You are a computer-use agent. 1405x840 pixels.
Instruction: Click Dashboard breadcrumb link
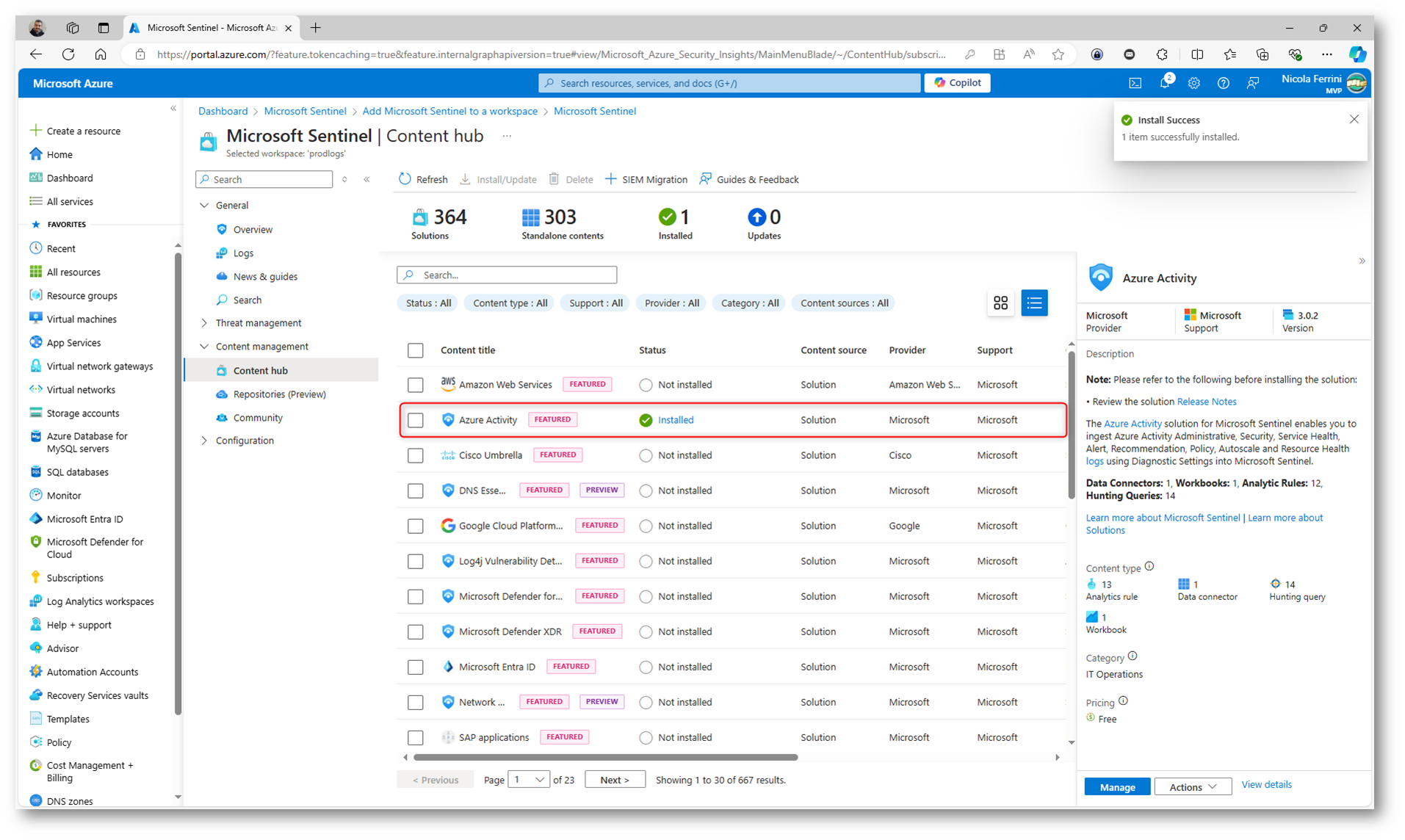pyautogui.click(x=223, y=111)
